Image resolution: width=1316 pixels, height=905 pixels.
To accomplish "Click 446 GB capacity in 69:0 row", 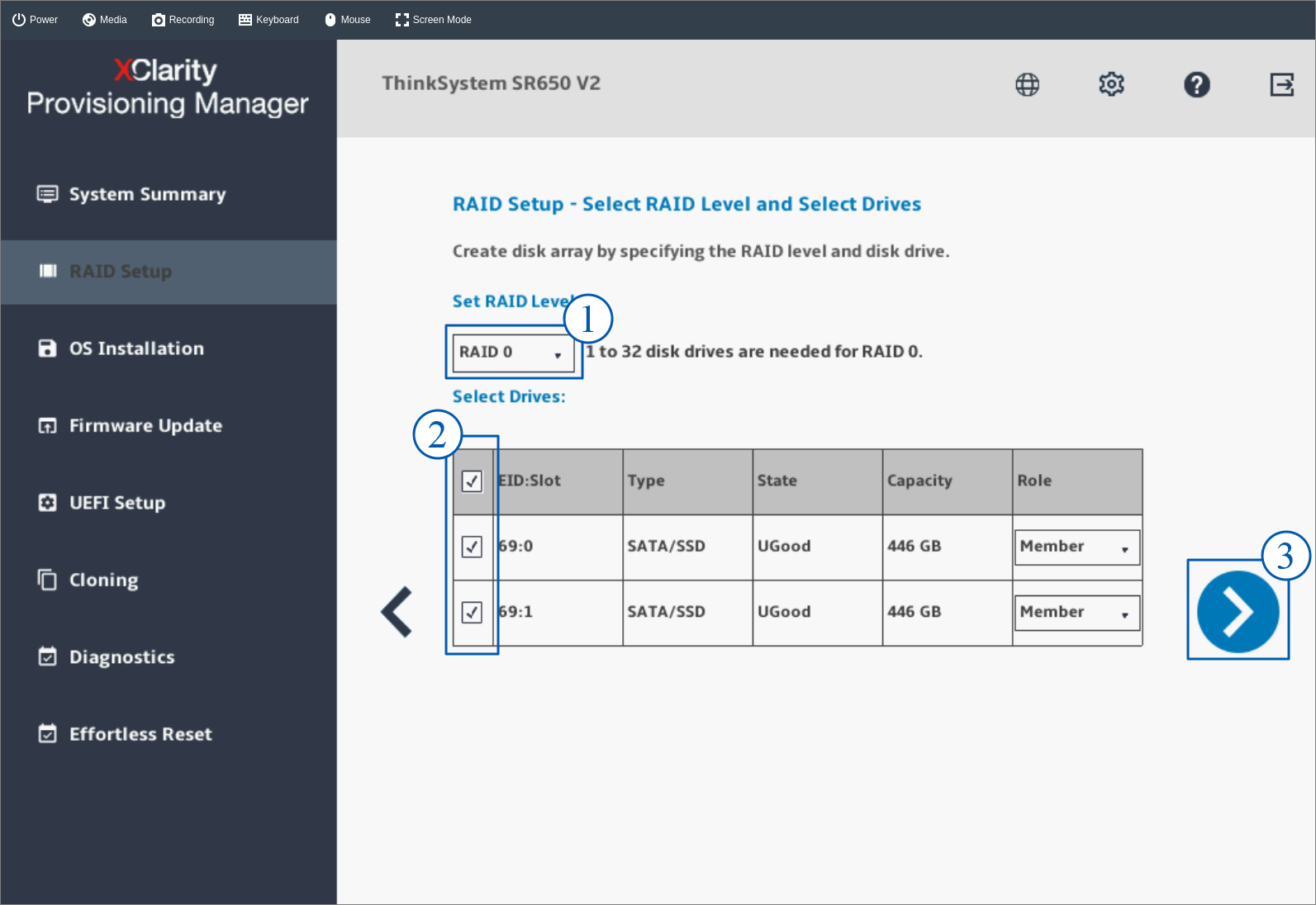I will coord(915,547).
